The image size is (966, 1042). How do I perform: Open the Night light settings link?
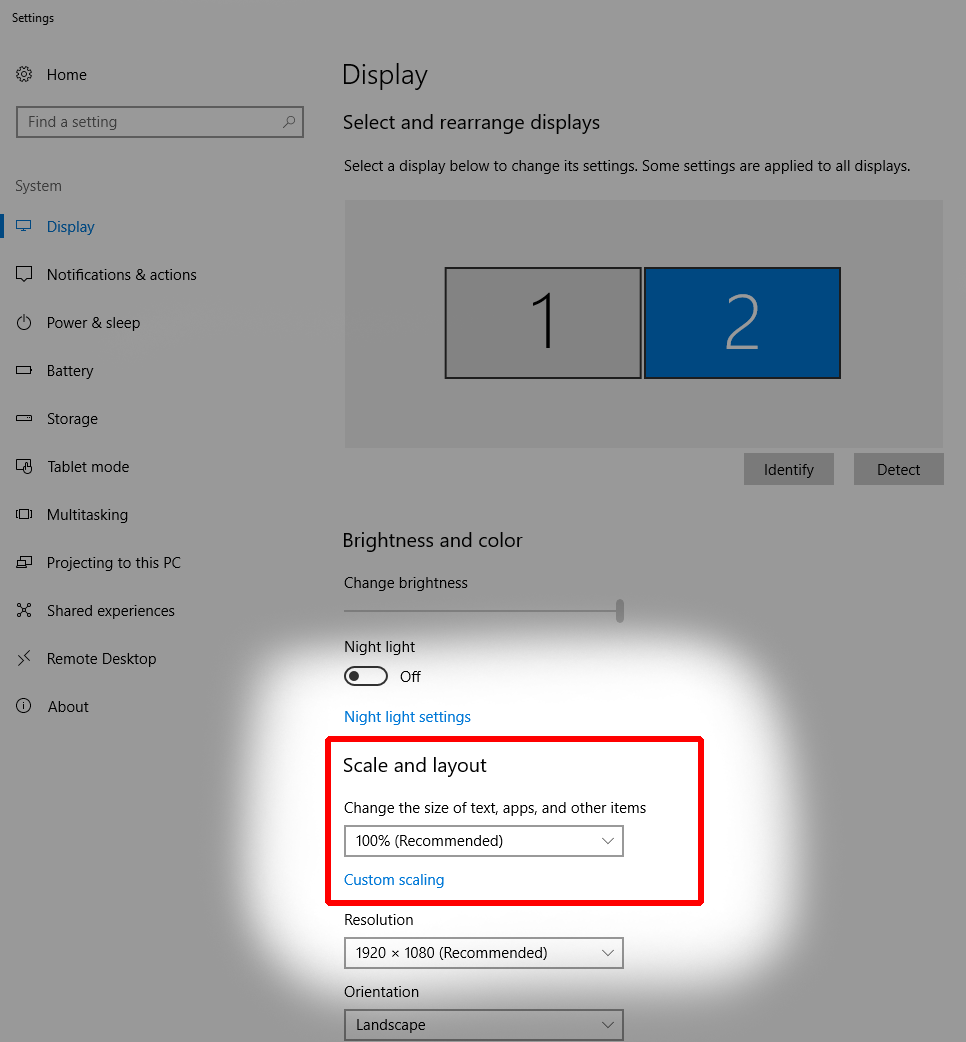pyautogui.click(x=407, y=717)
